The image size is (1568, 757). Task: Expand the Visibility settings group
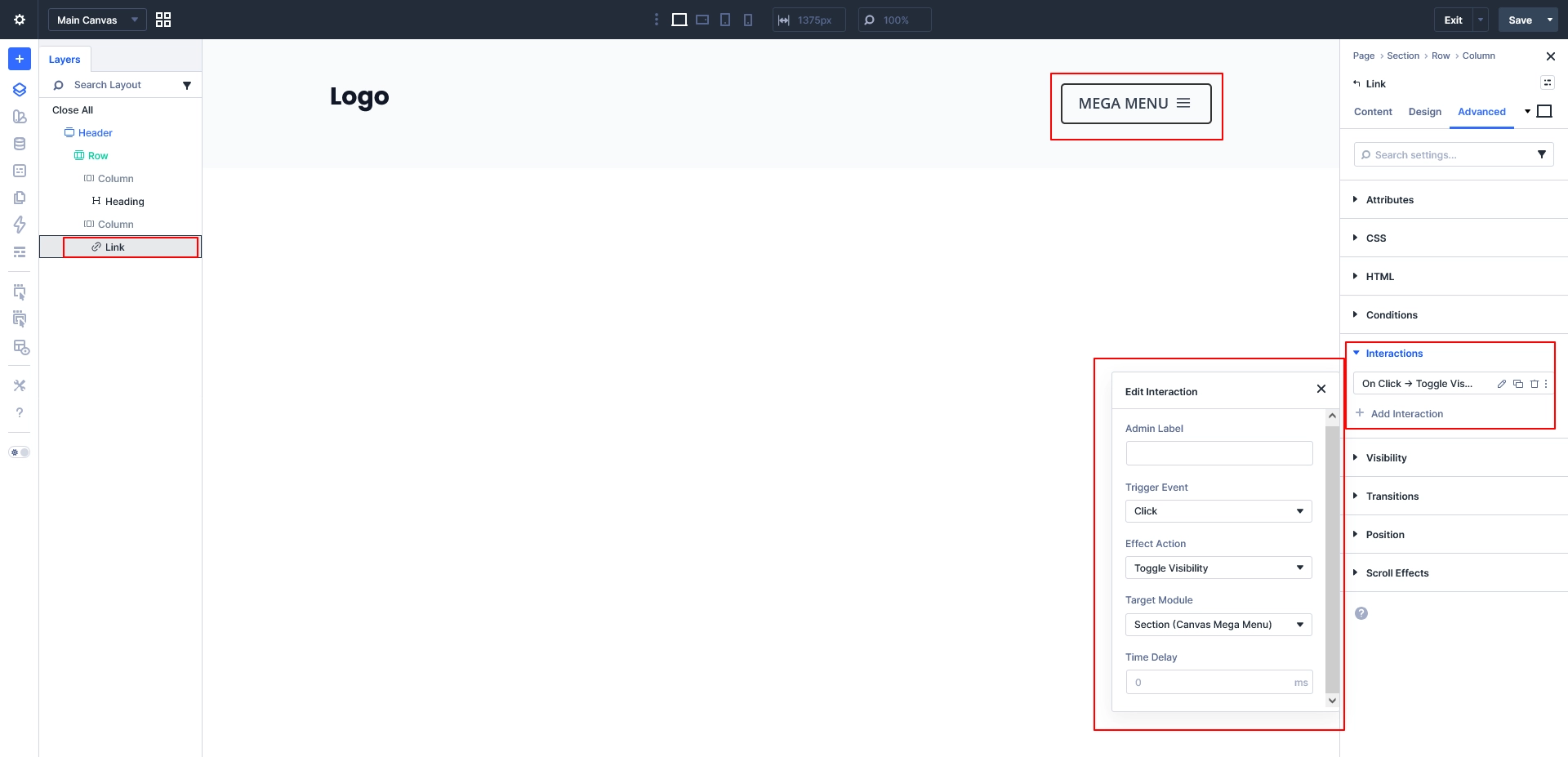coord(1386,458)
